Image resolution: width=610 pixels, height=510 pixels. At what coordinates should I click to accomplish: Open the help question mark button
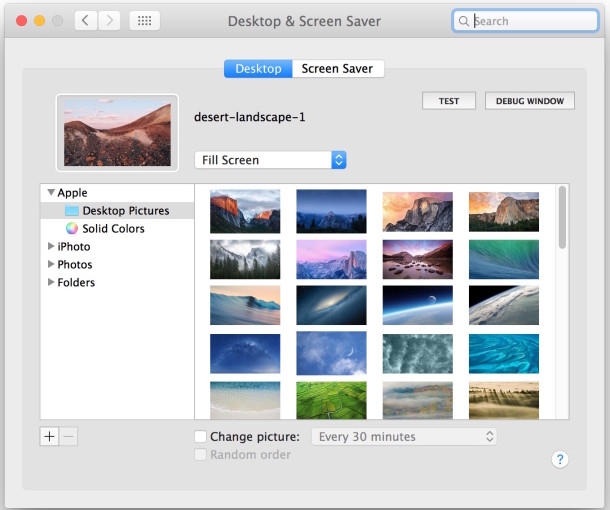[x=560, y=459]
